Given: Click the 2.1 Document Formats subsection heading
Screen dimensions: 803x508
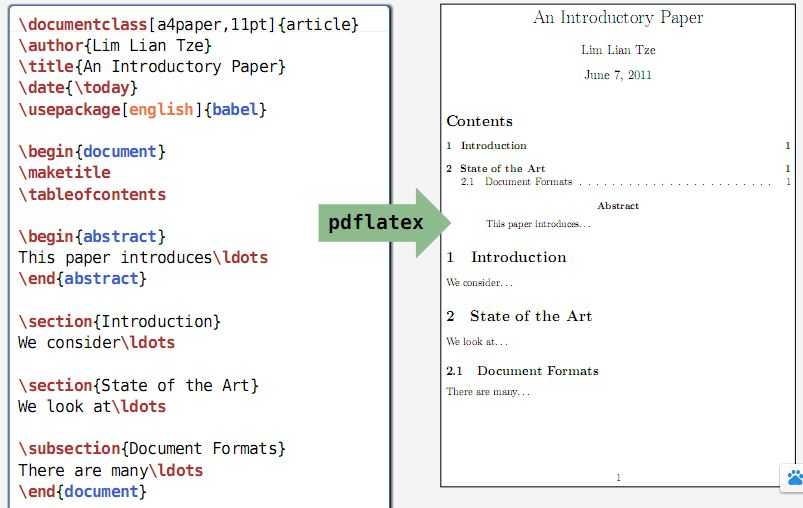Looking at the screenshot, I should click(x=522, y=371).
